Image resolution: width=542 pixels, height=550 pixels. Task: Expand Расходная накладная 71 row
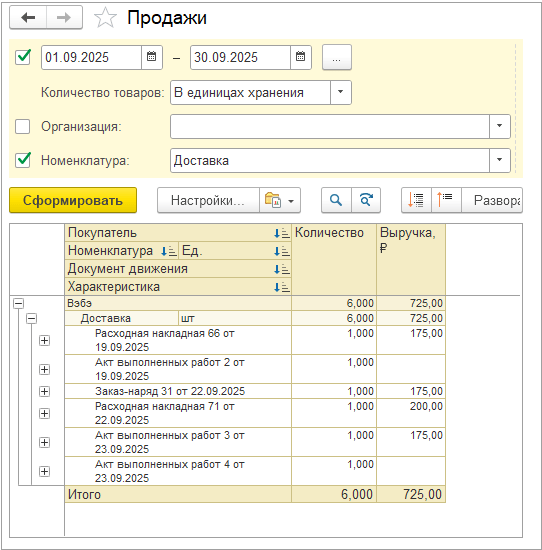coord(44,413)
